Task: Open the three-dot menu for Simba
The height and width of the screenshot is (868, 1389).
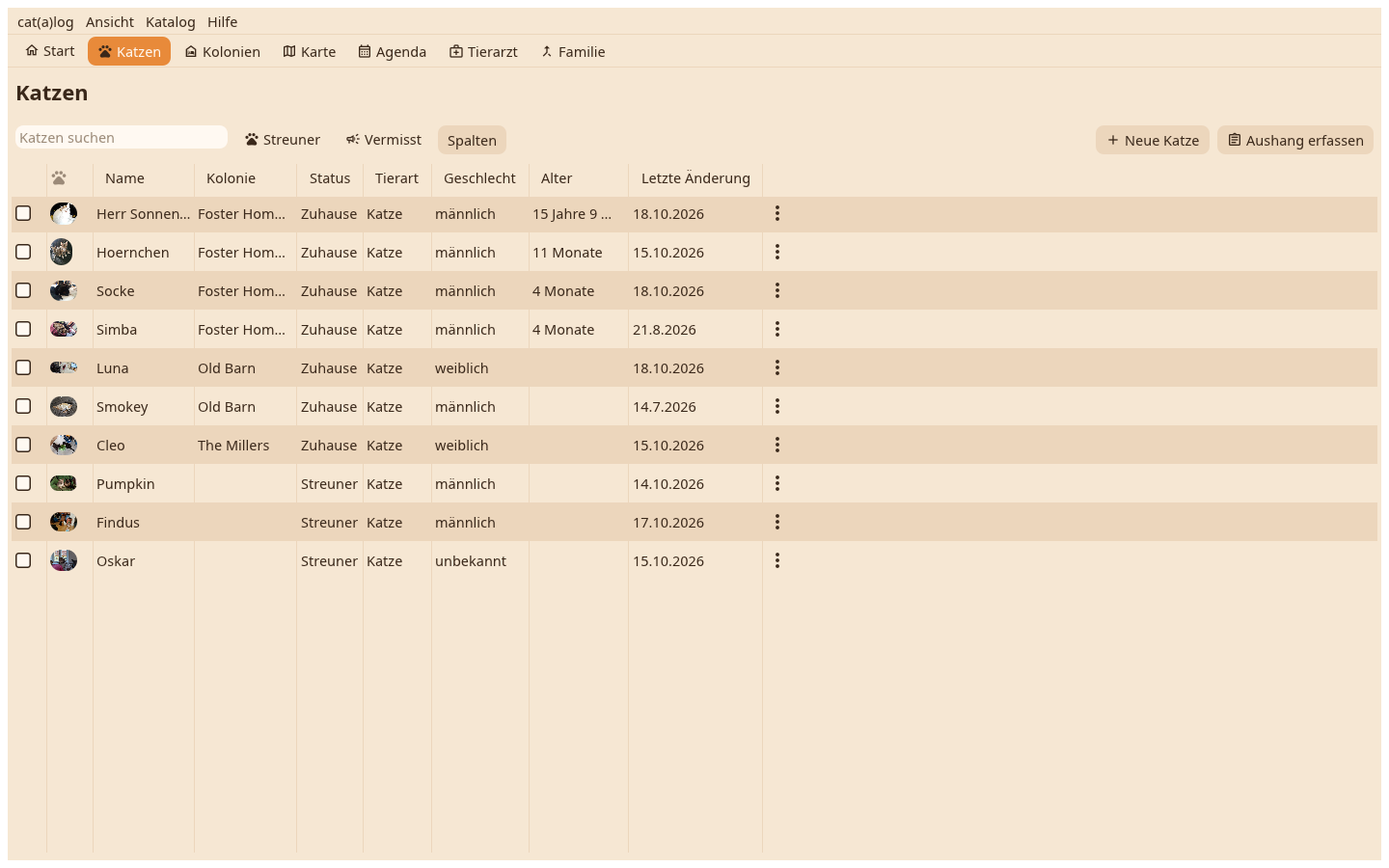Action: coord(777,329)
